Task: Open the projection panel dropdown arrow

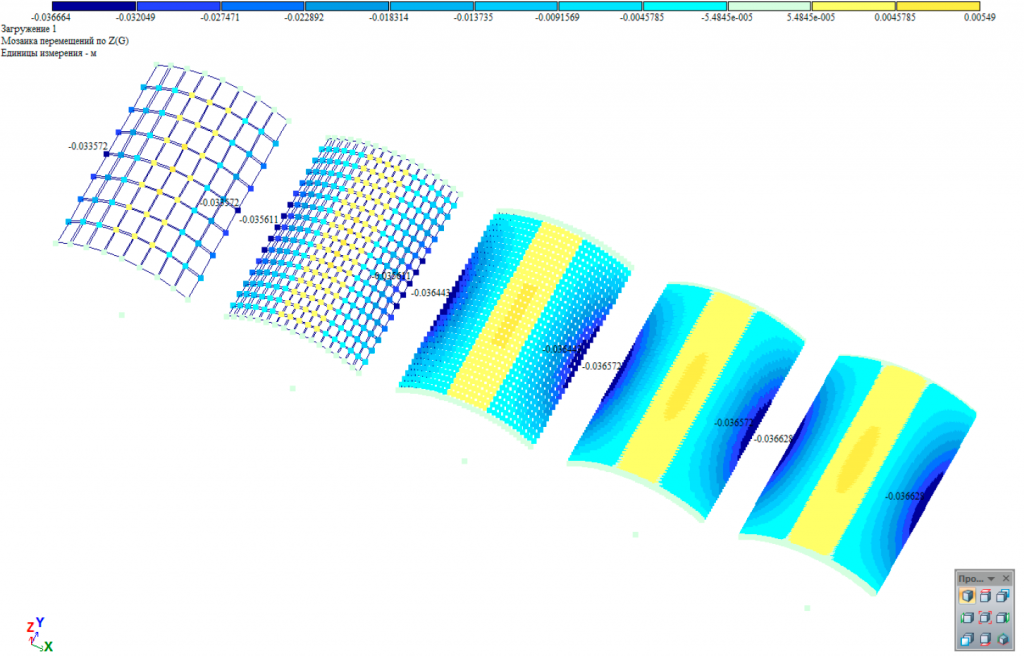Action: [x=991, y=578]
